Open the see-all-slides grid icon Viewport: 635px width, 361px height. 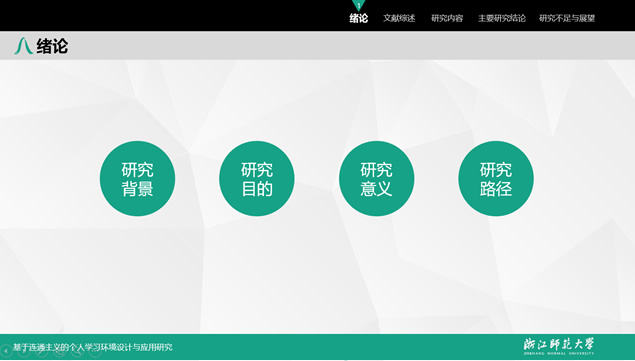(x=60, y=351)
